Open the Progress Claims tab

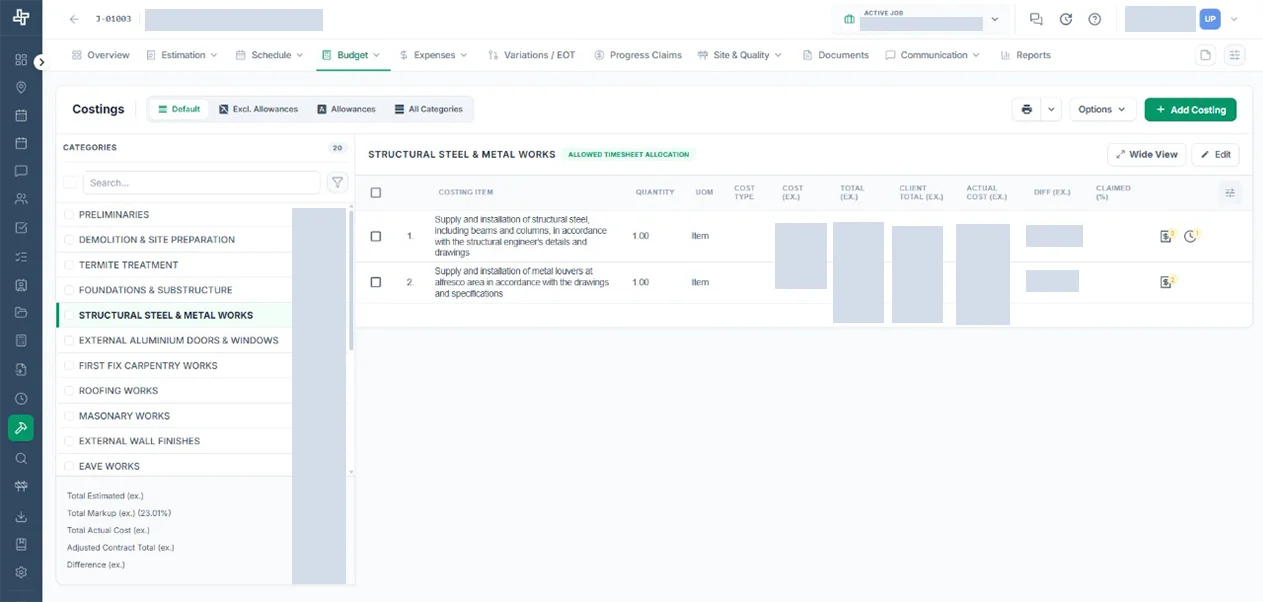click(638, 55)
